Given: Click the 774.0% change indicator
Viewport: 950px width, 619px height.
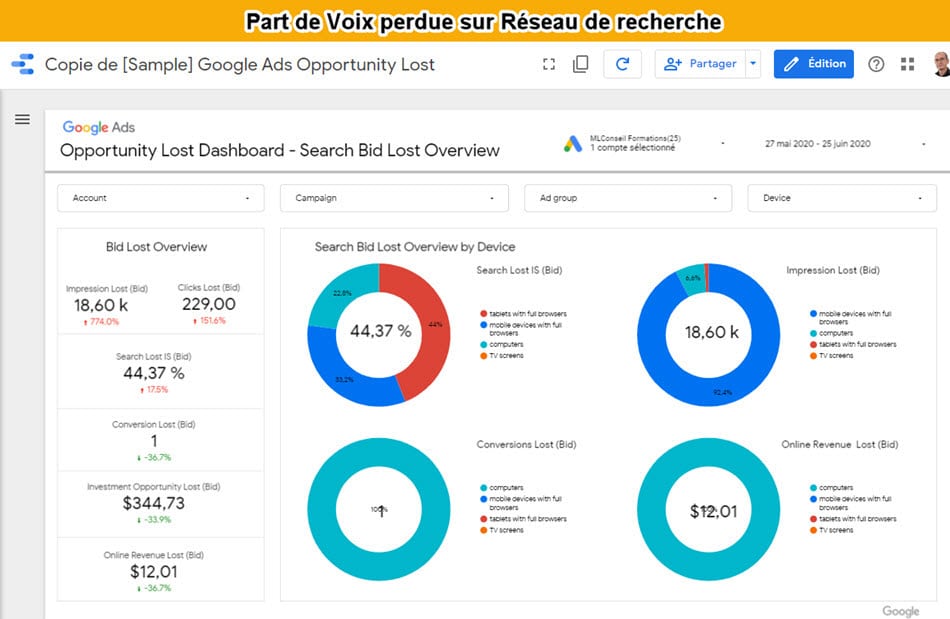Looking at the screenshot, I should click(x=101, y=322).
